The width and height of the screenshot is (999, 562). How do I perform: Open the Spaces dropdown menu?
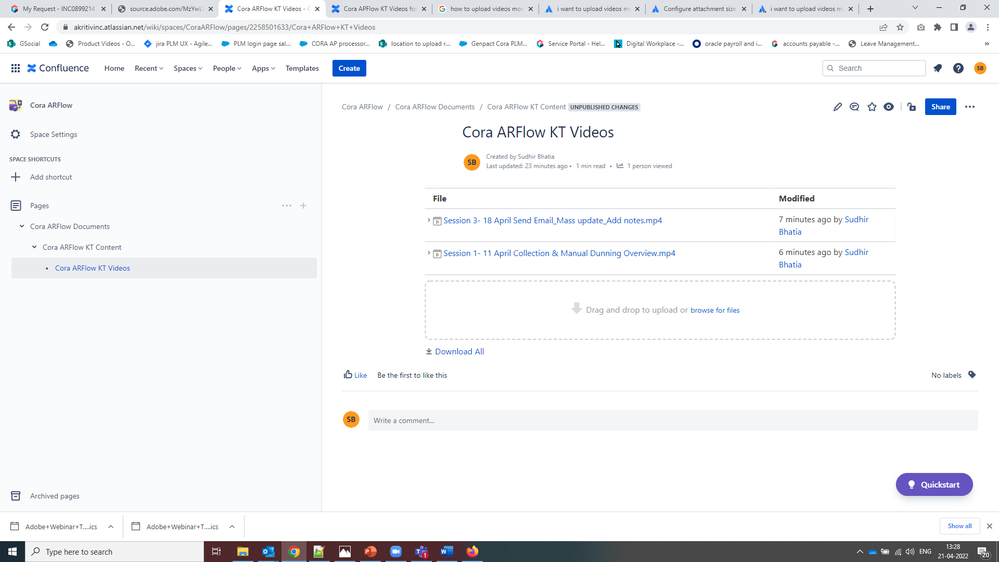point(188,68)
